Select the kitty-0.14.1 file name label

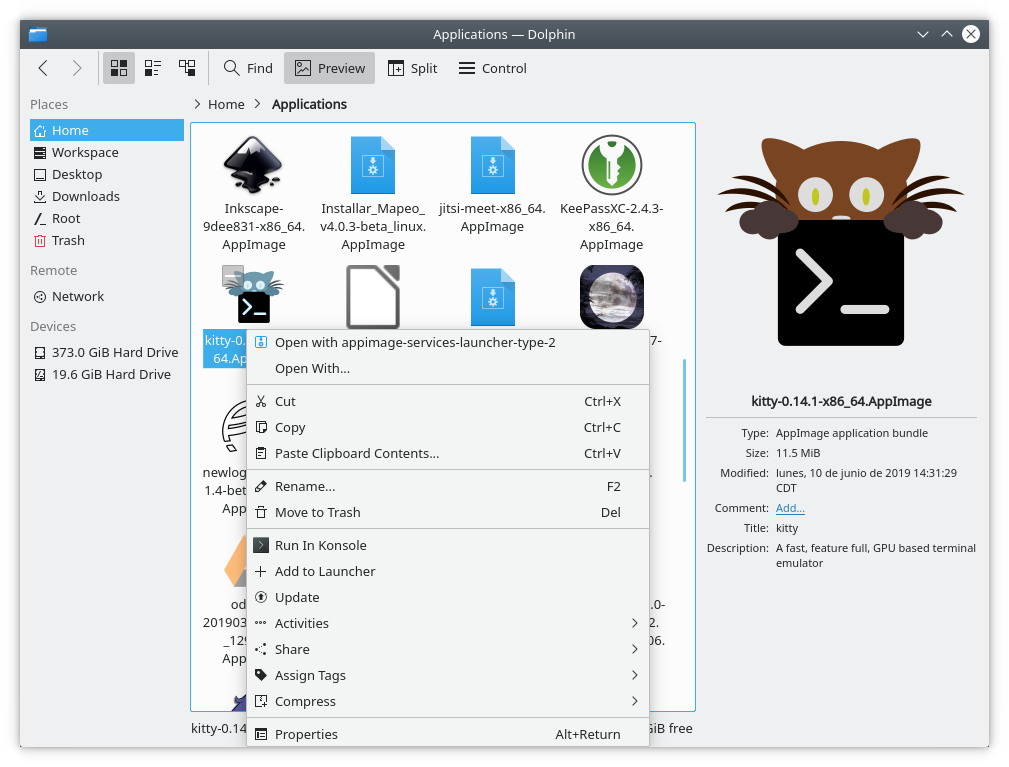coord(225,349)
